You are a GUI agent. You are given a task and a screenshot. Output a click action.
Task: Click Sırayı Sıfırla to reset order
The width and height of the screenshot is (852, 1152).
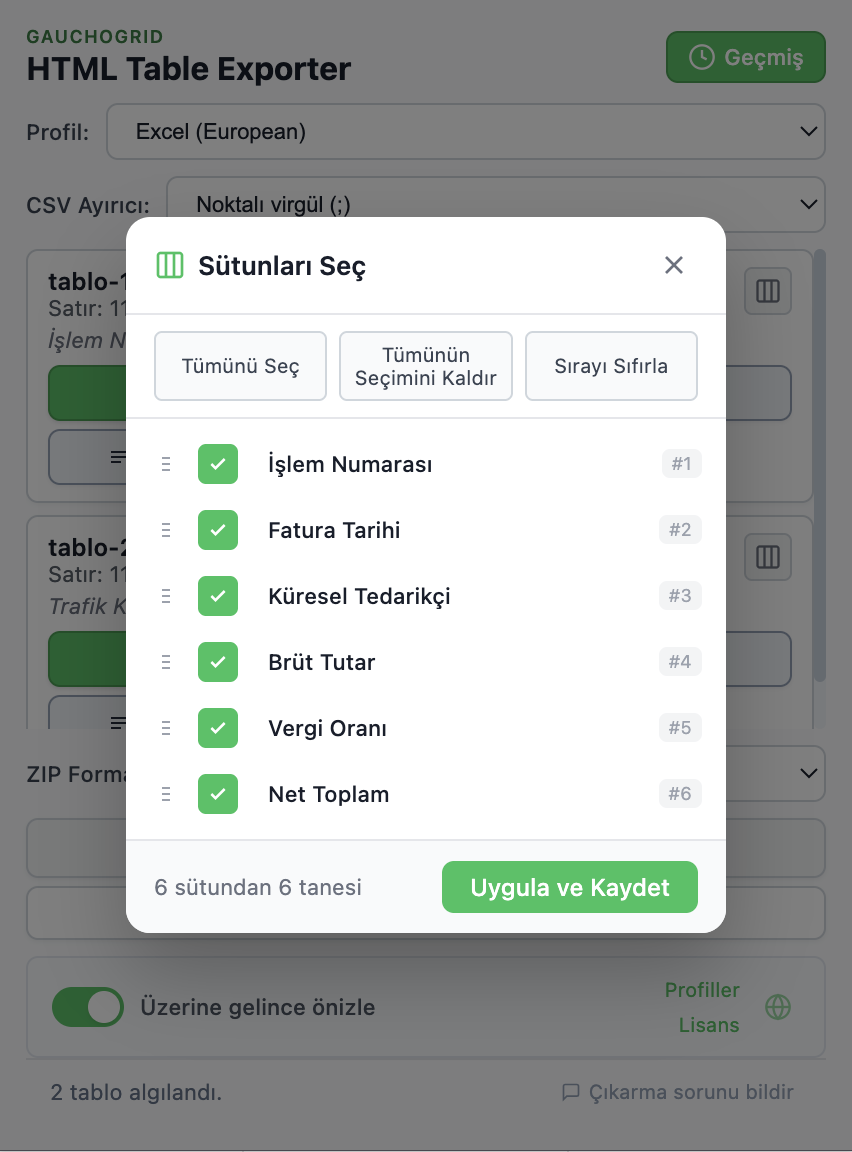[x=611, y=366]
